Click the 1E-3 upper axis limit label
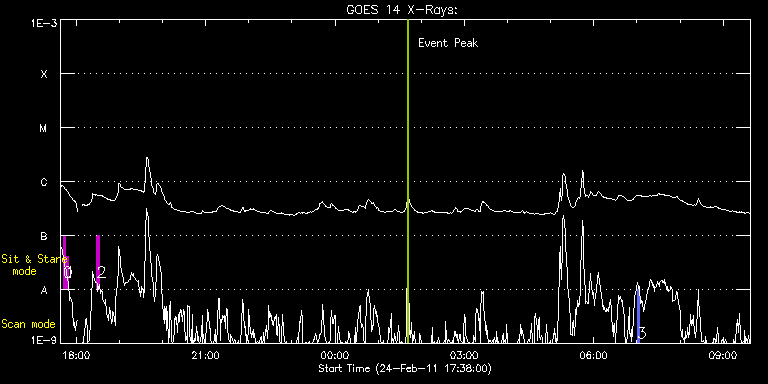The width and height of the screenshot is (768, 384). coord(44,22)
